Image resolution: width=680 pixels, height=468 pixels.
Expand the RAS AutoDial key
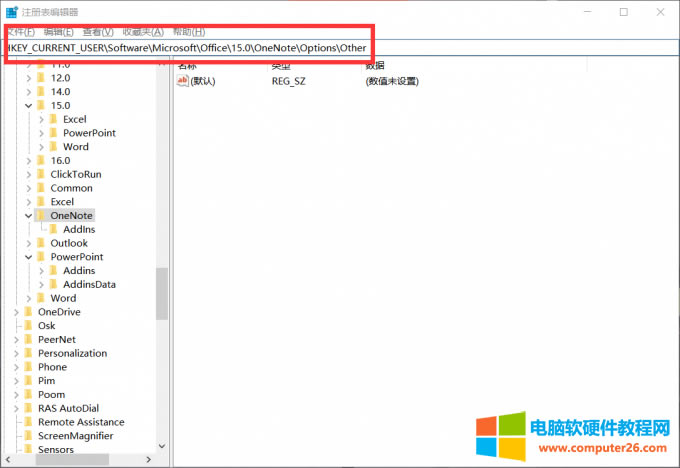coord(16,409)
